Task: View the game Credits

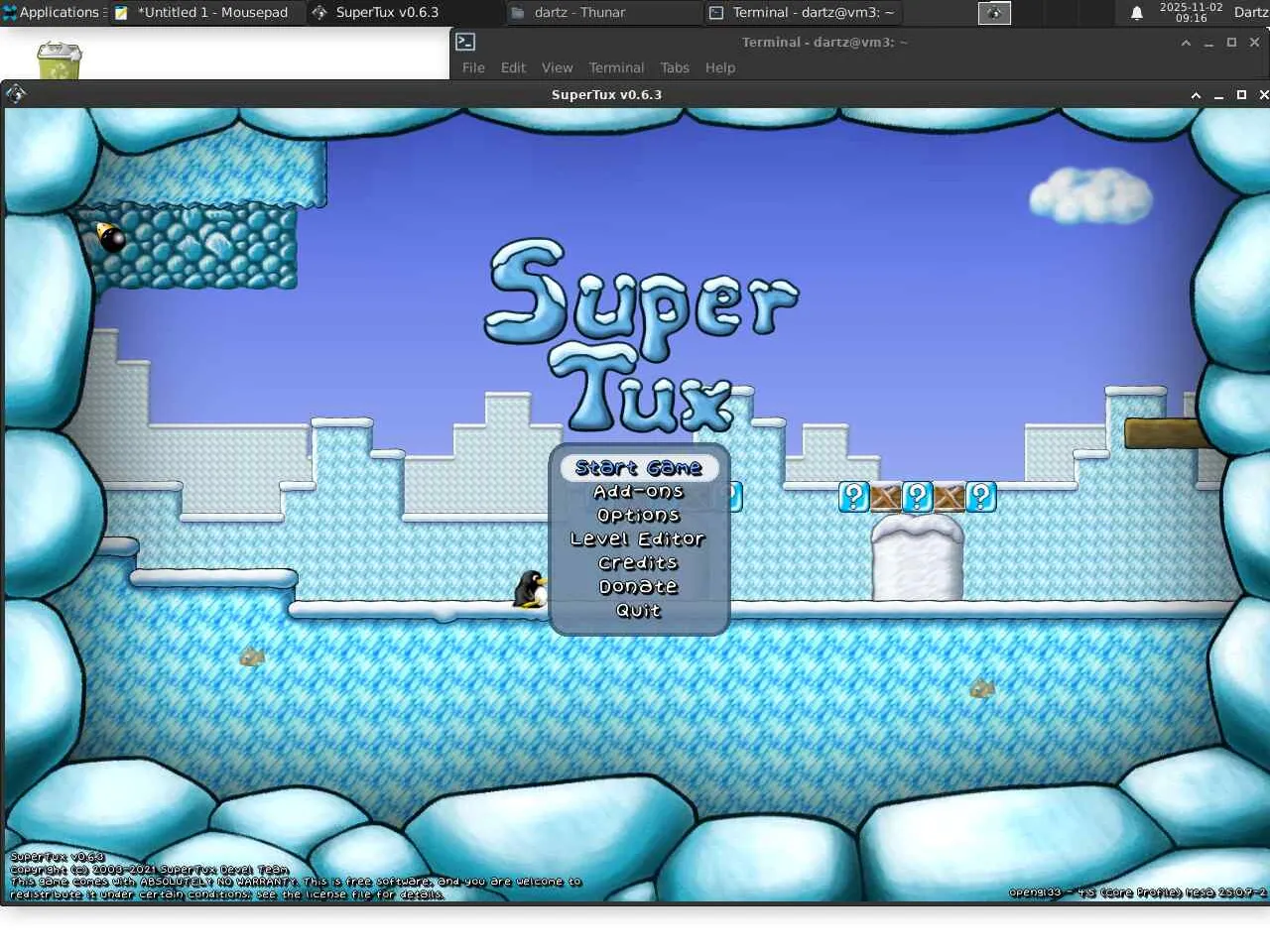Action: (638, 563)
